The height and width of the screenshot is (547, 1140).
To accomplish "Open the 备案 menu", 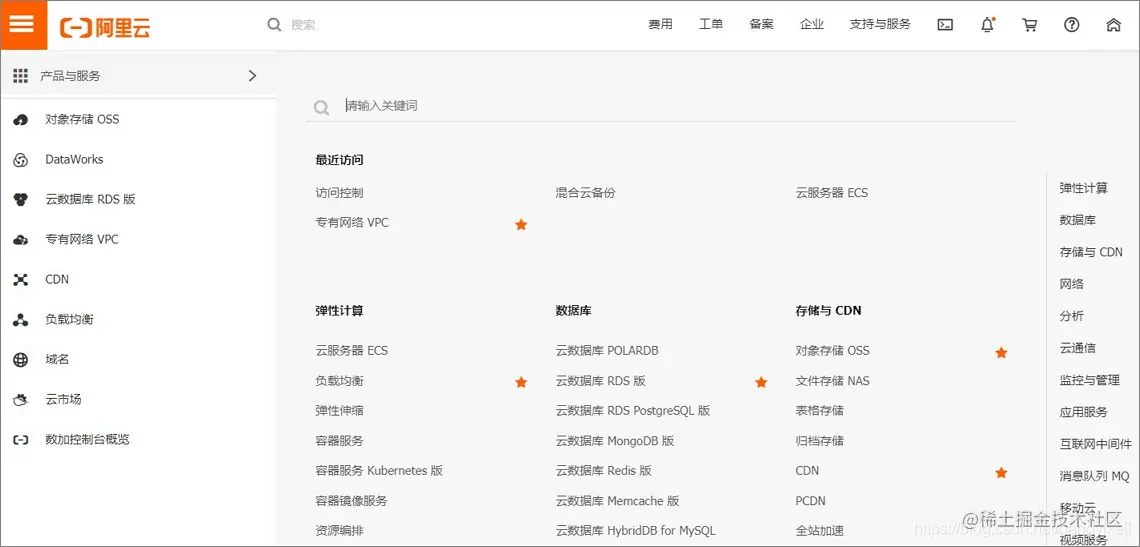I will pos(761,25).
